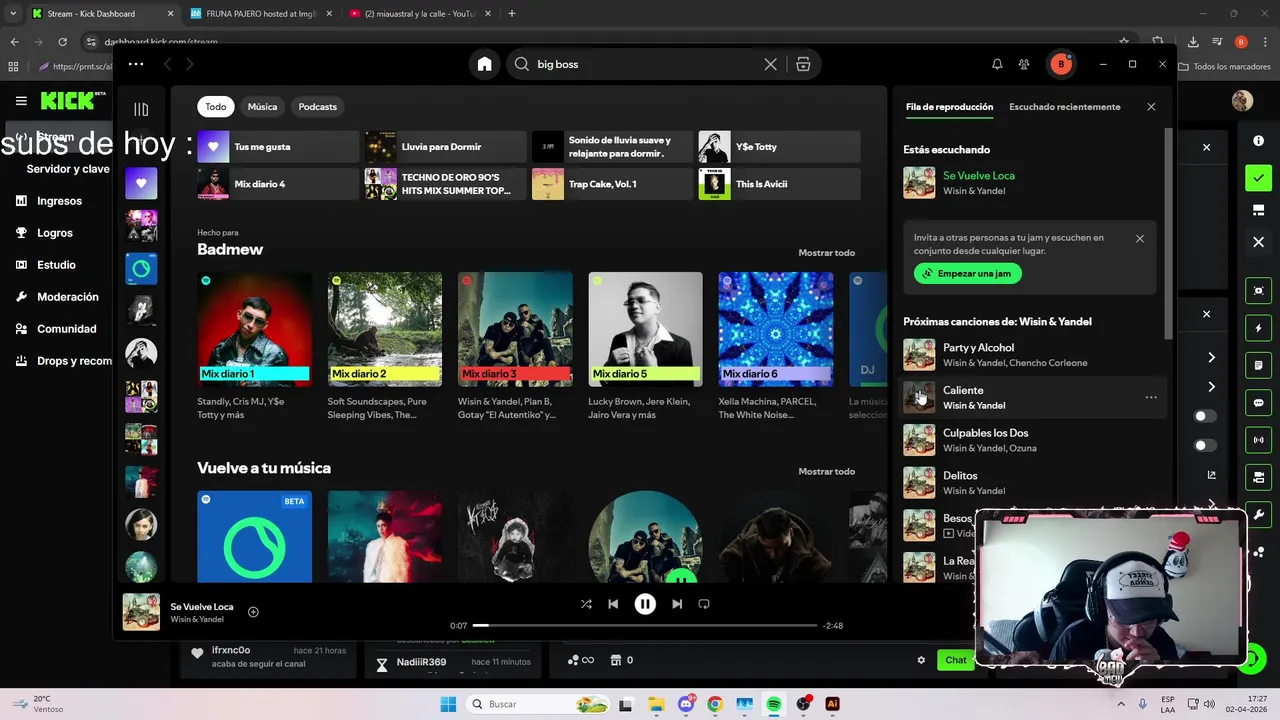Switch to Escuchado recientemente tab
The height and width of the screenshot is (720, 1280).
click(x=1065, y=107)
